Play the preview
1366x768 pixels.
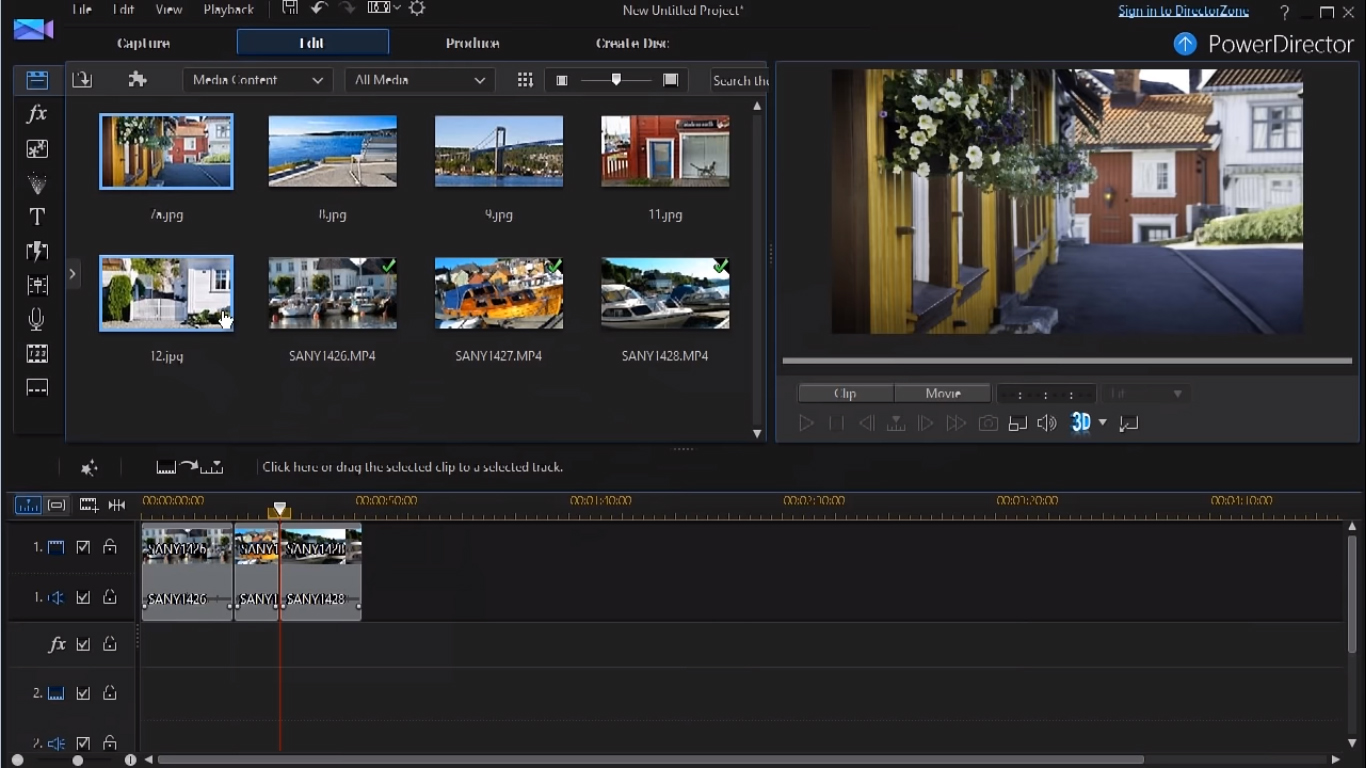(x=806, y=423)
